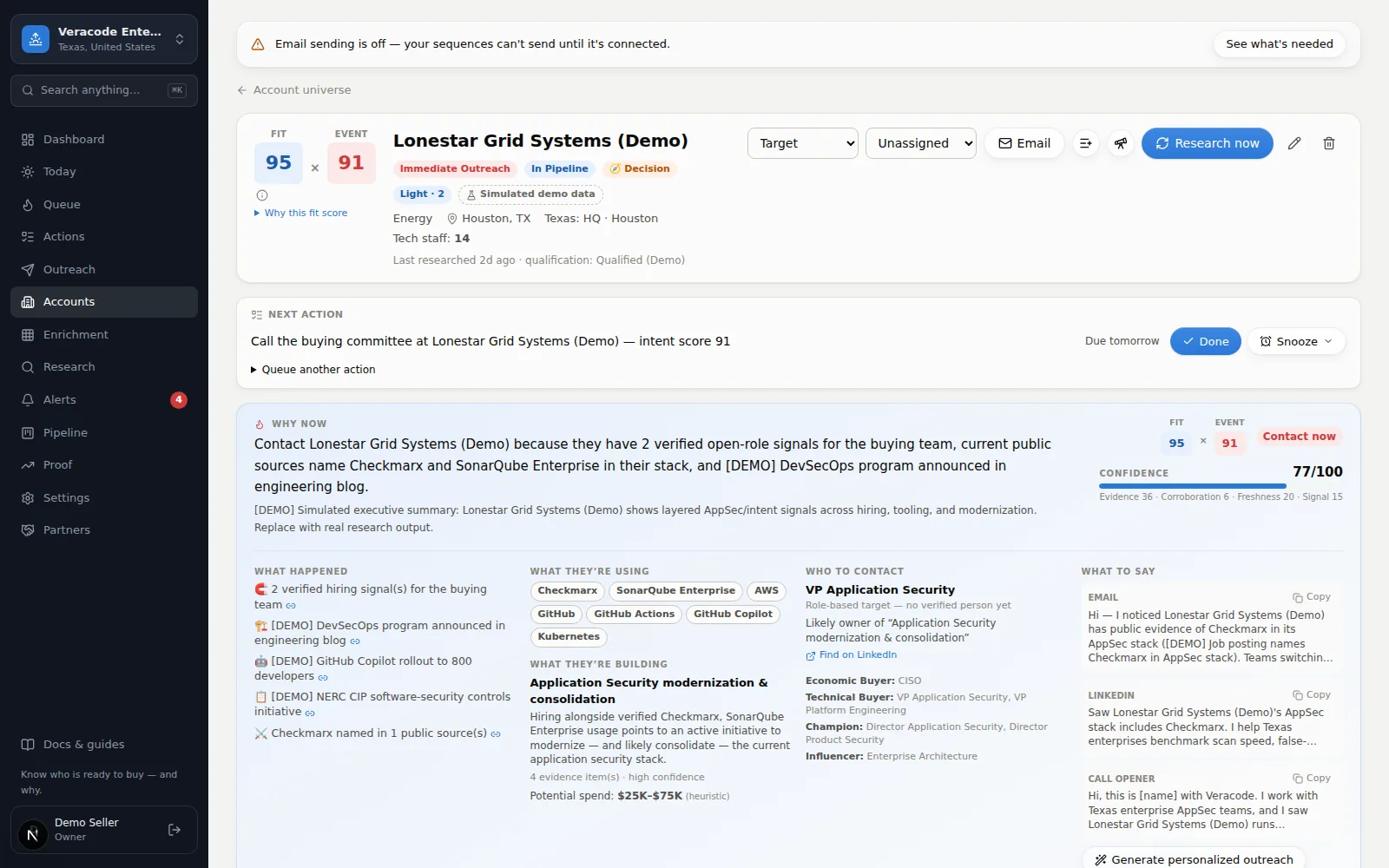
Task: Click the Proof trend icon in sidebar
Action: click(x=28, y=465)
